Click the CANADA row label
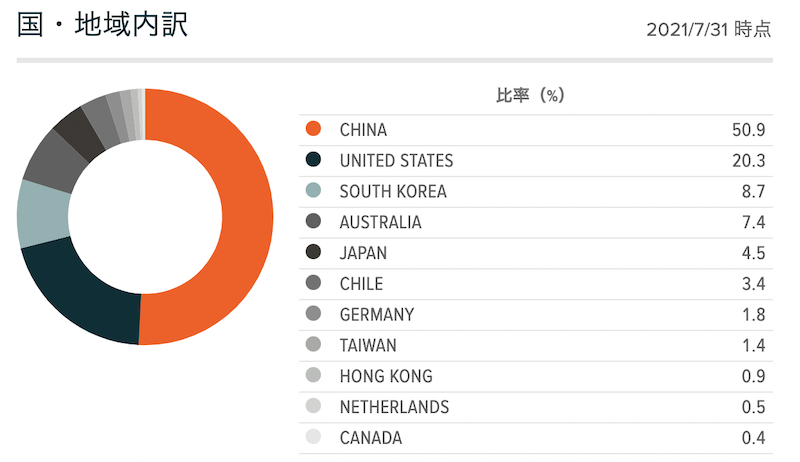This screenshot has width=800, height=462. point(371,438)
